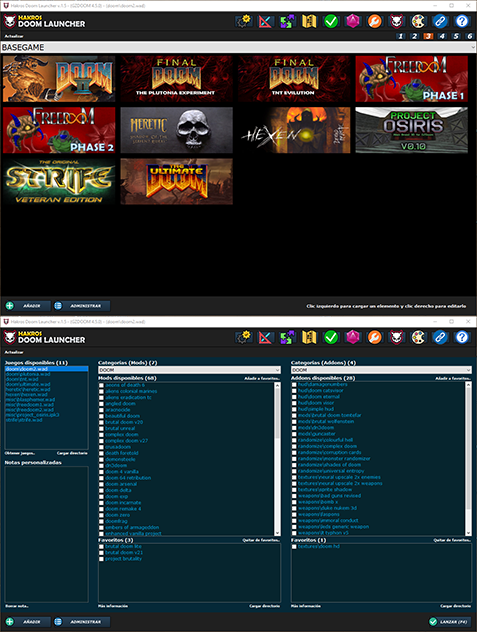Select the highlighted page tab 3
The image size is (477, 632).
(x=428, y=36)
